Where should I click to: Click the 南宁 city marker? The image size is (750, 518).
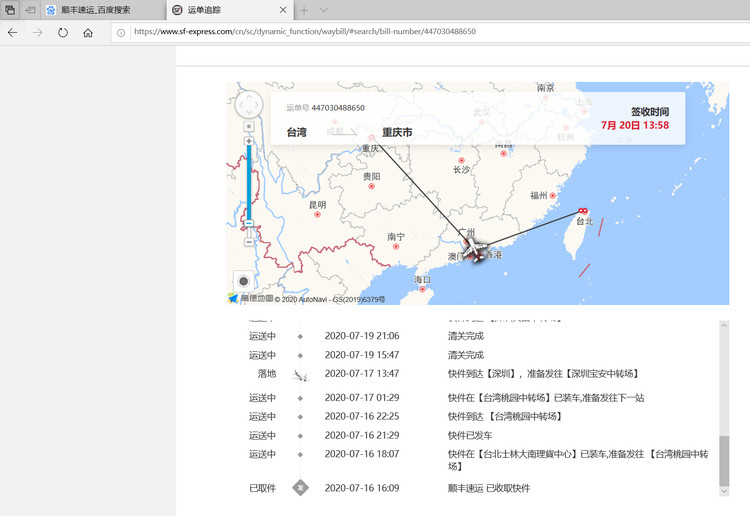pos(396,247)
